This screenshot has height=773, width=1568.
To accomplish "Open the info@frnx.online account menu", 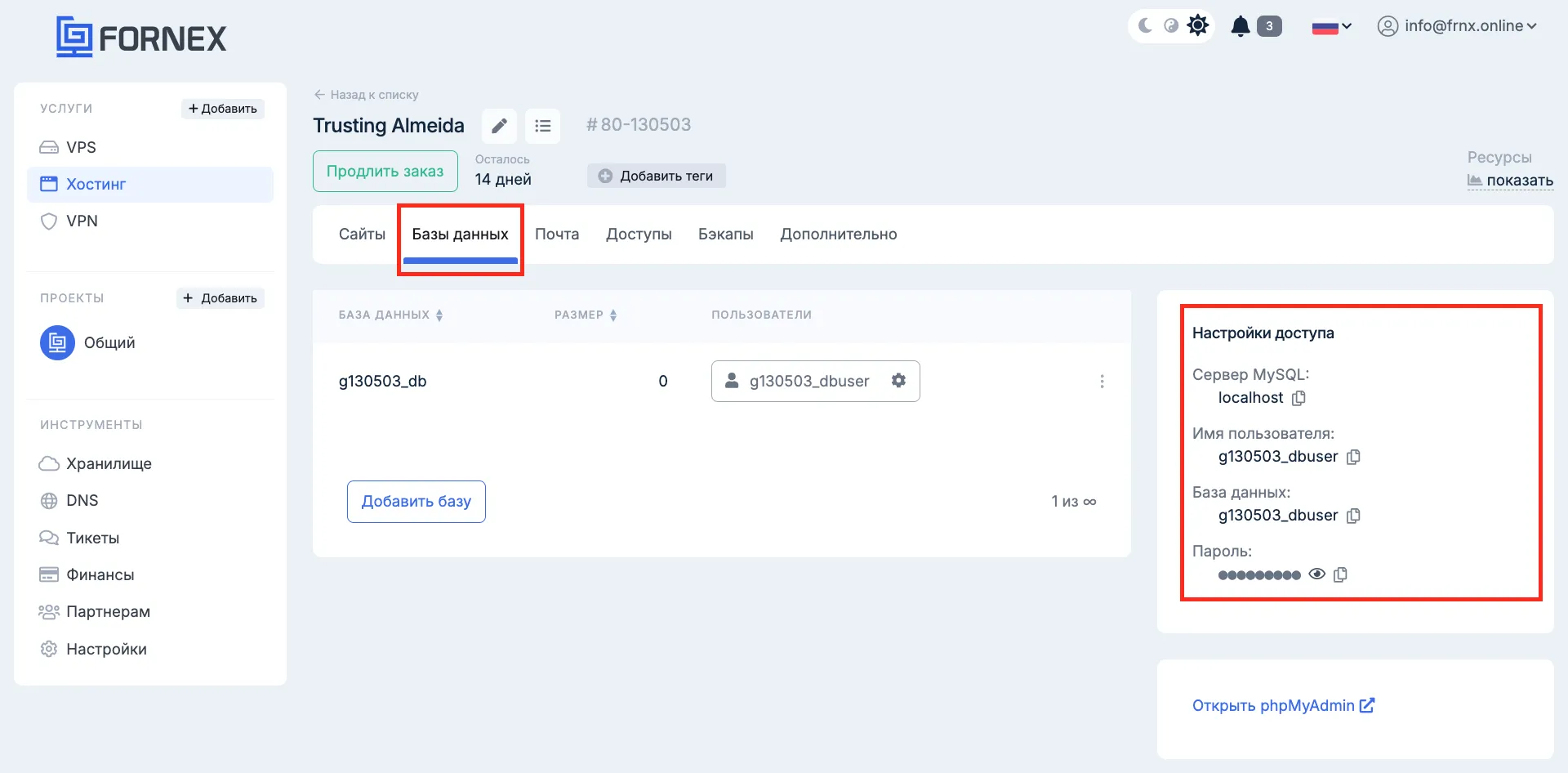I will [1458, 26].
